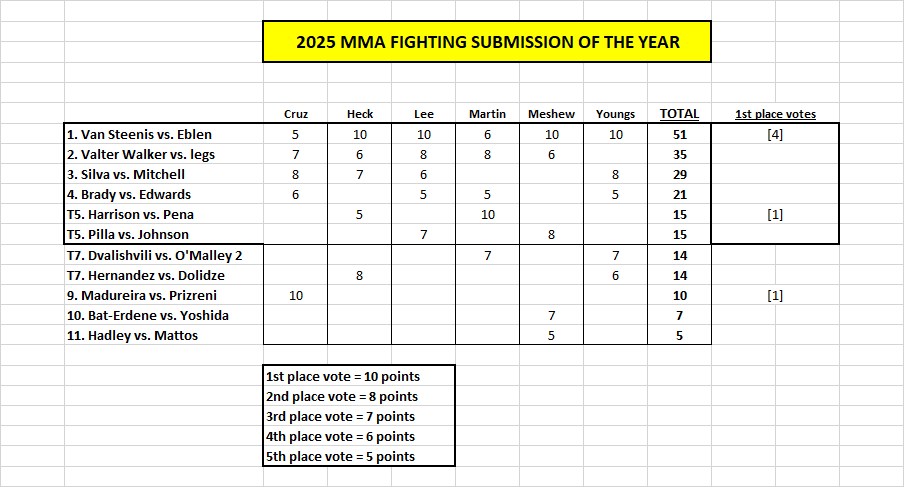Click the Meshew column header
Image resolution: width=904 pixels, height=487 pixels.
tap(552, 114)
